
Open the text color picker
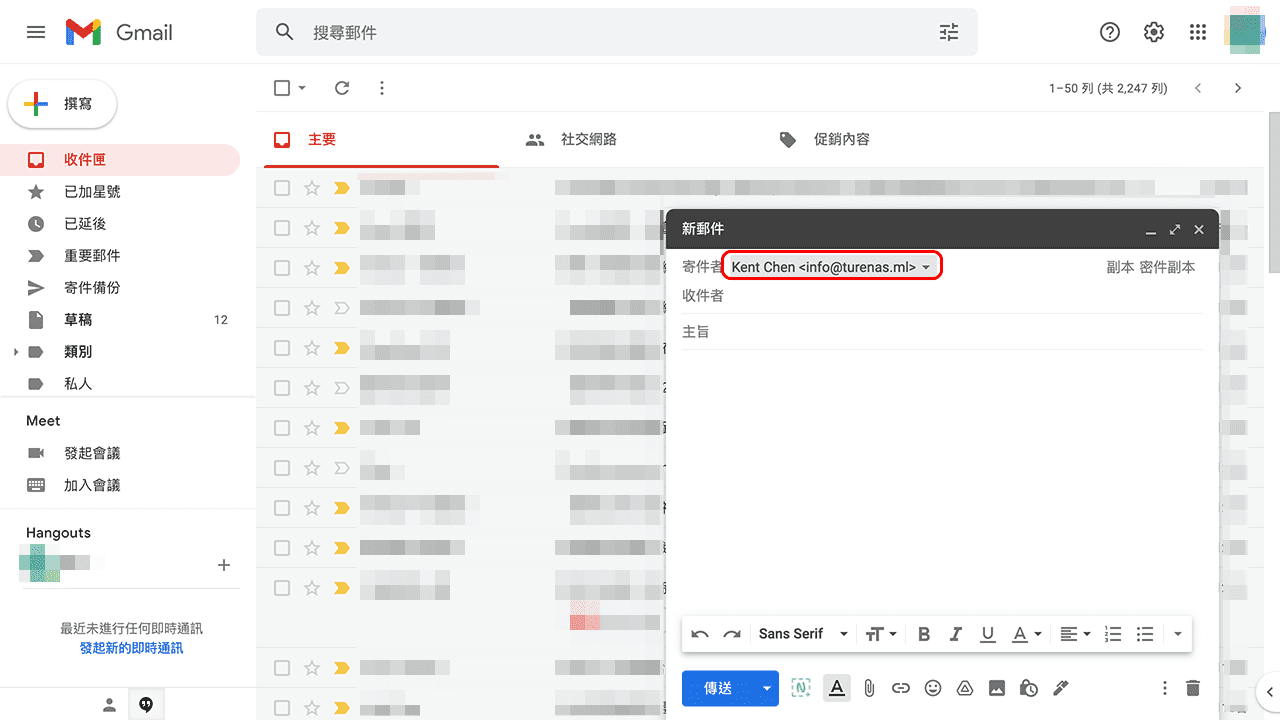pos(1022,634)
